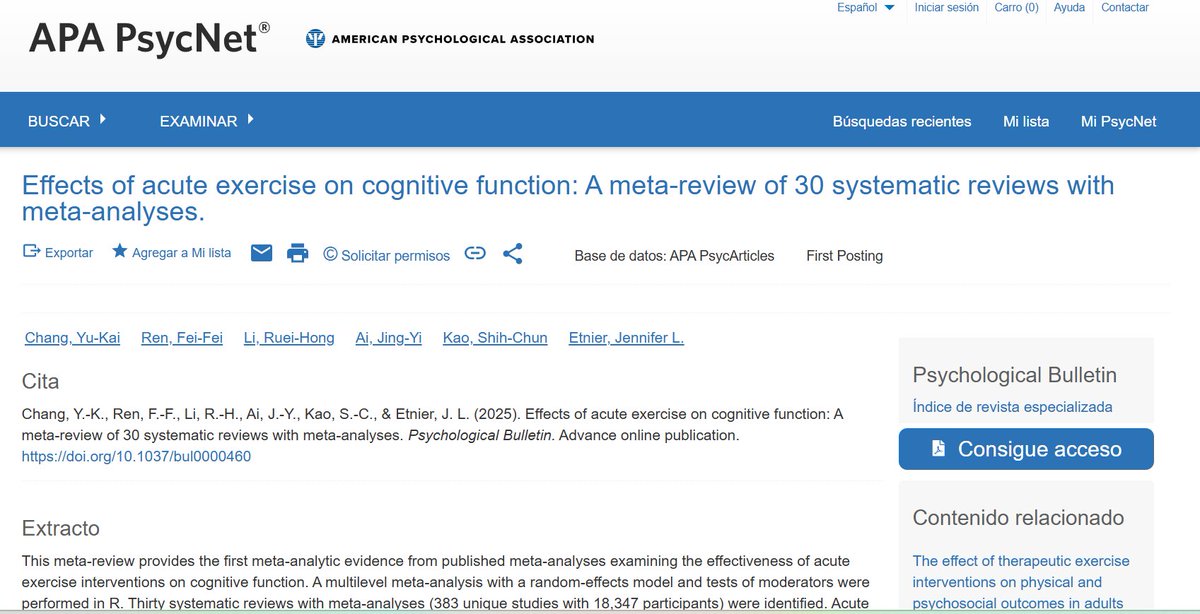Click the AMERICAN PSYCHOLOGICAL ASSOCIATION header text
Screen dimensions: 1200x614
coord(462,39)
